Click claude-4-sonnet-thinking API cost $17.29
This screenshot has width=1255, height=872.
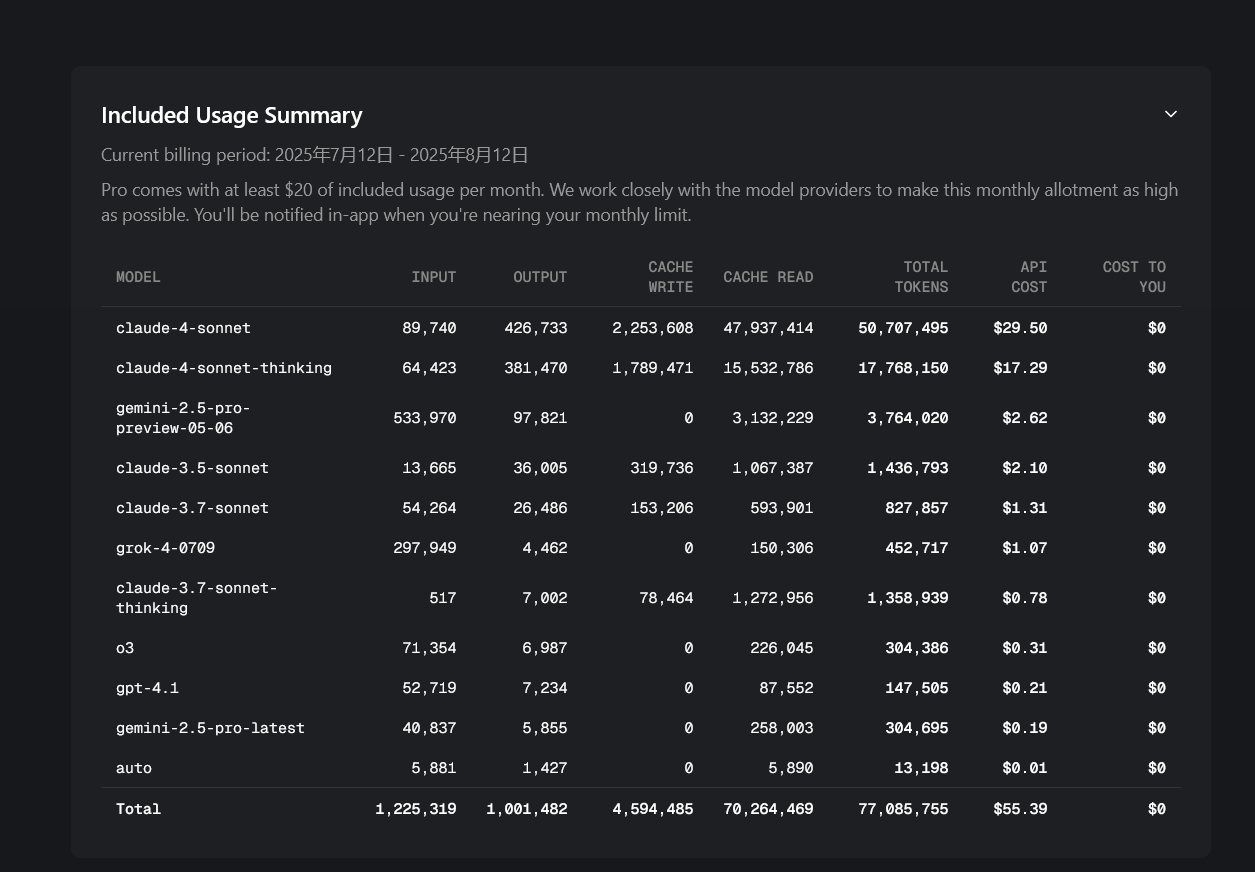1020,368
